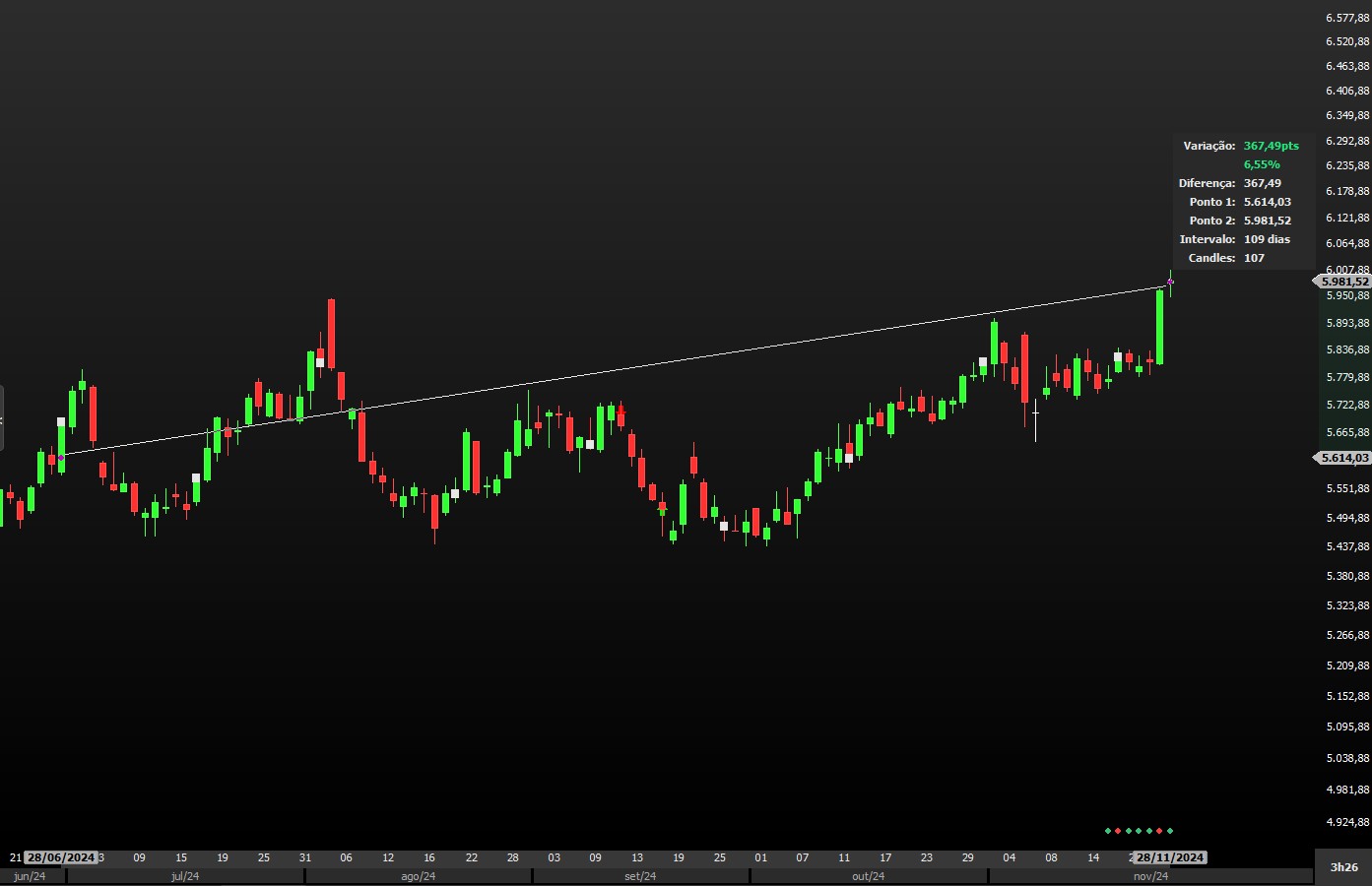Click the 5.981,52 price tag on axis
Image resolution: width=1372 pixels, height=886 pixels.
tap(1344, 282)
